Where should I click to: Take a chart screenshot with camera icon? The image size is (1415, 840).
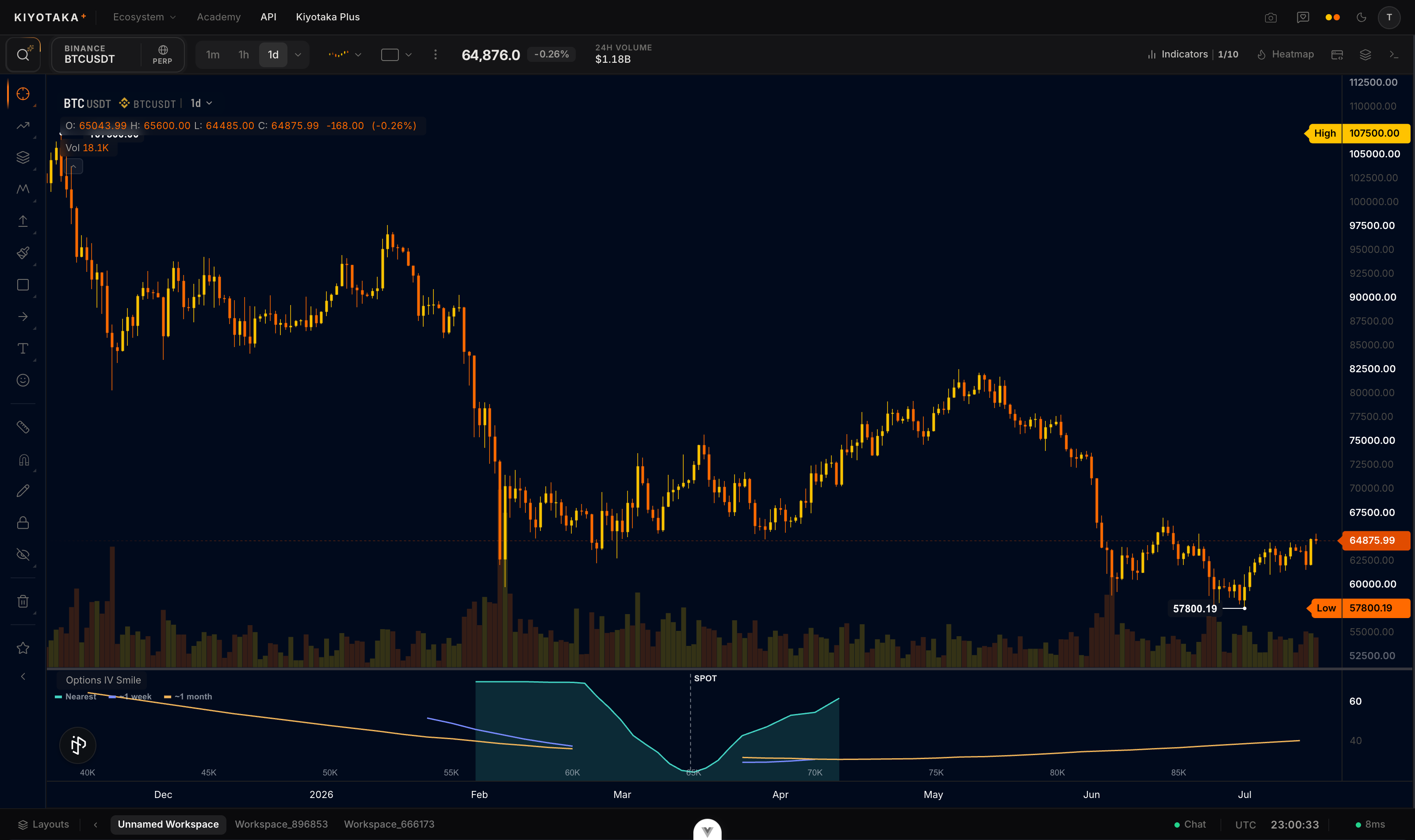[x=1271, y=18]
